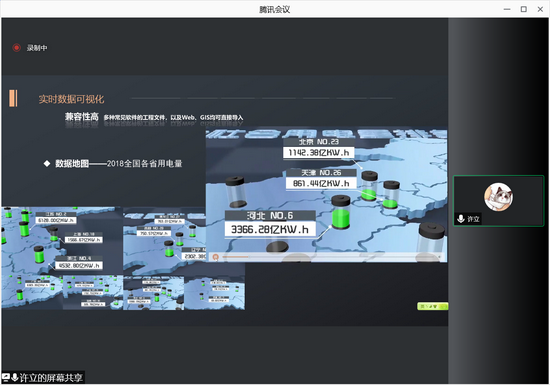Click the orange circular play icon under the map
The height and width of the screenshot is (385, 550).
click(216, 257)
